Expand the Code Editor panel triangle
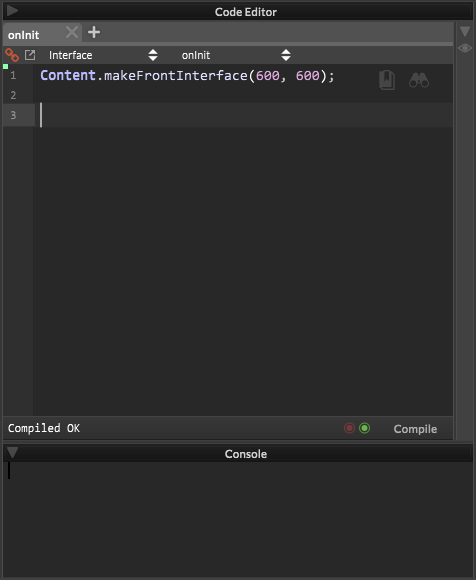This screenshot has height=580, width=476. pyautogui.click(x=12, y=11)
